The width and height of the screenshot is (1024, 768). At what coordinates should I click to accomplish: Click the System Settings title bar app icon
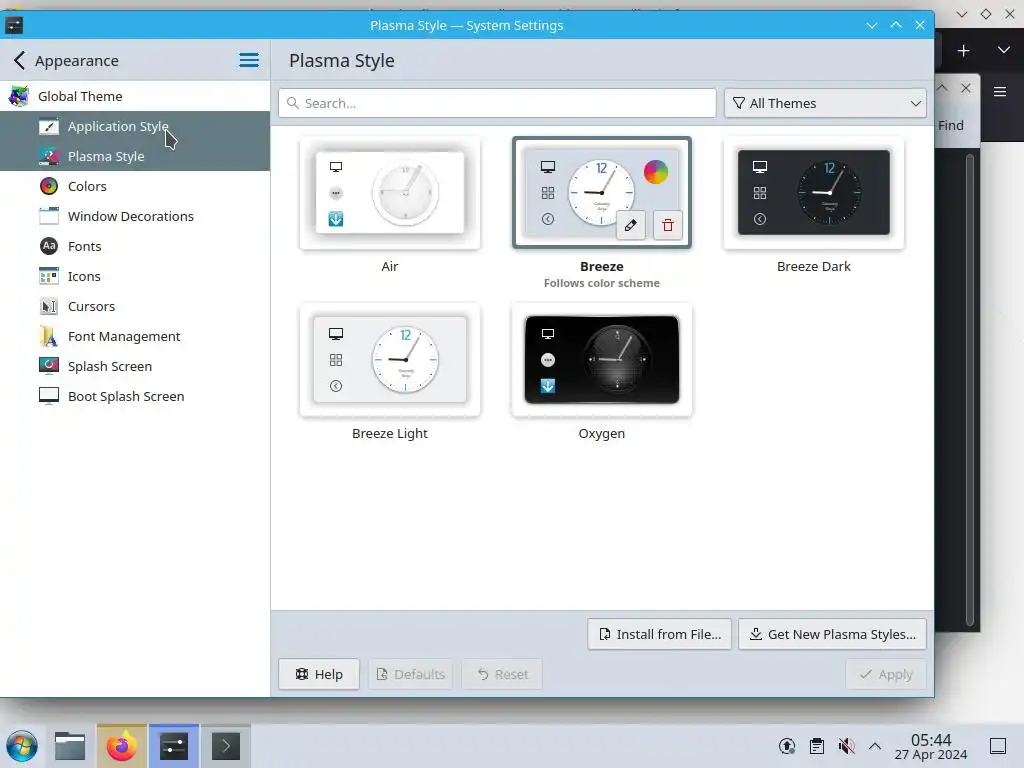[14, 25]
